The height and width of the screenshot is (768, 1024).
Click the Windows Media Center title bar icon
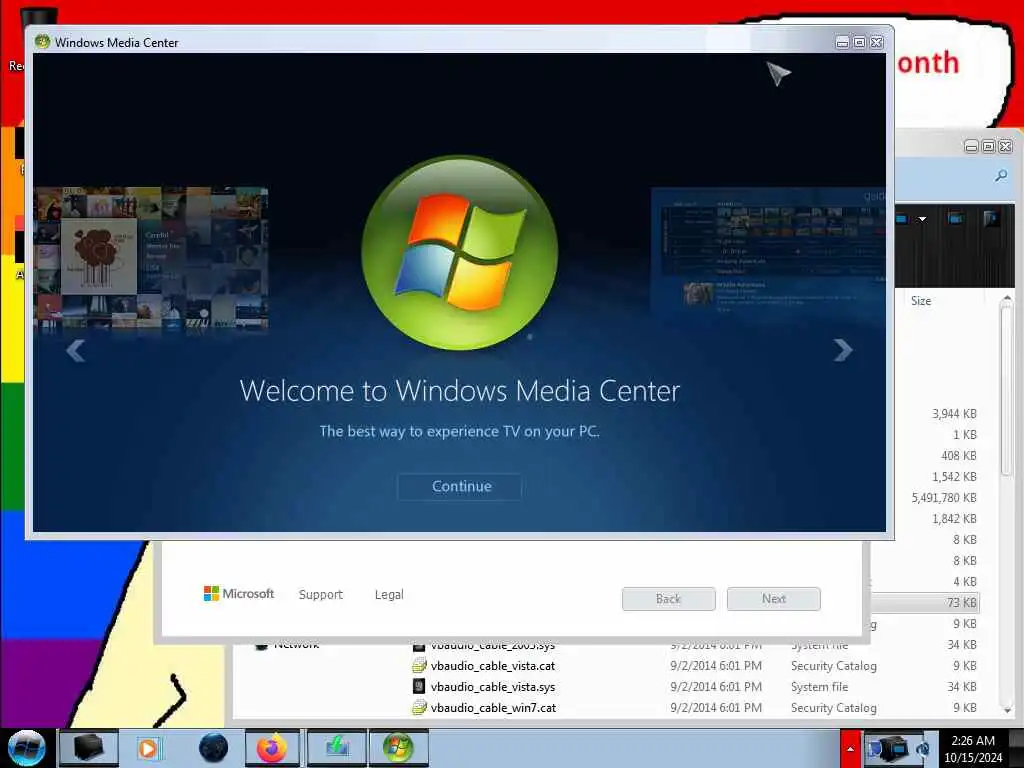point(42,42)
